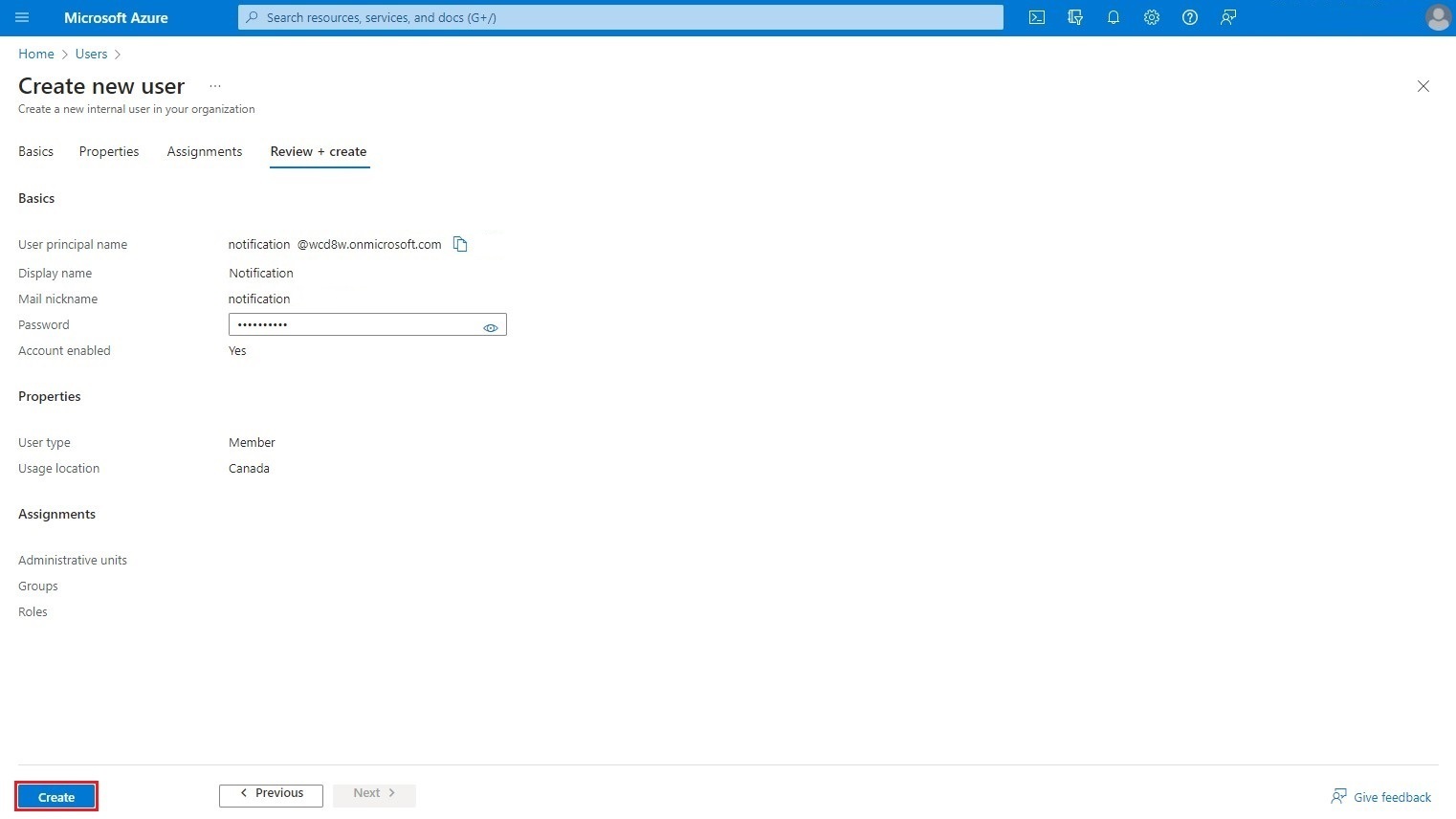Open the portal hamburger menu

tap(21, 16)
